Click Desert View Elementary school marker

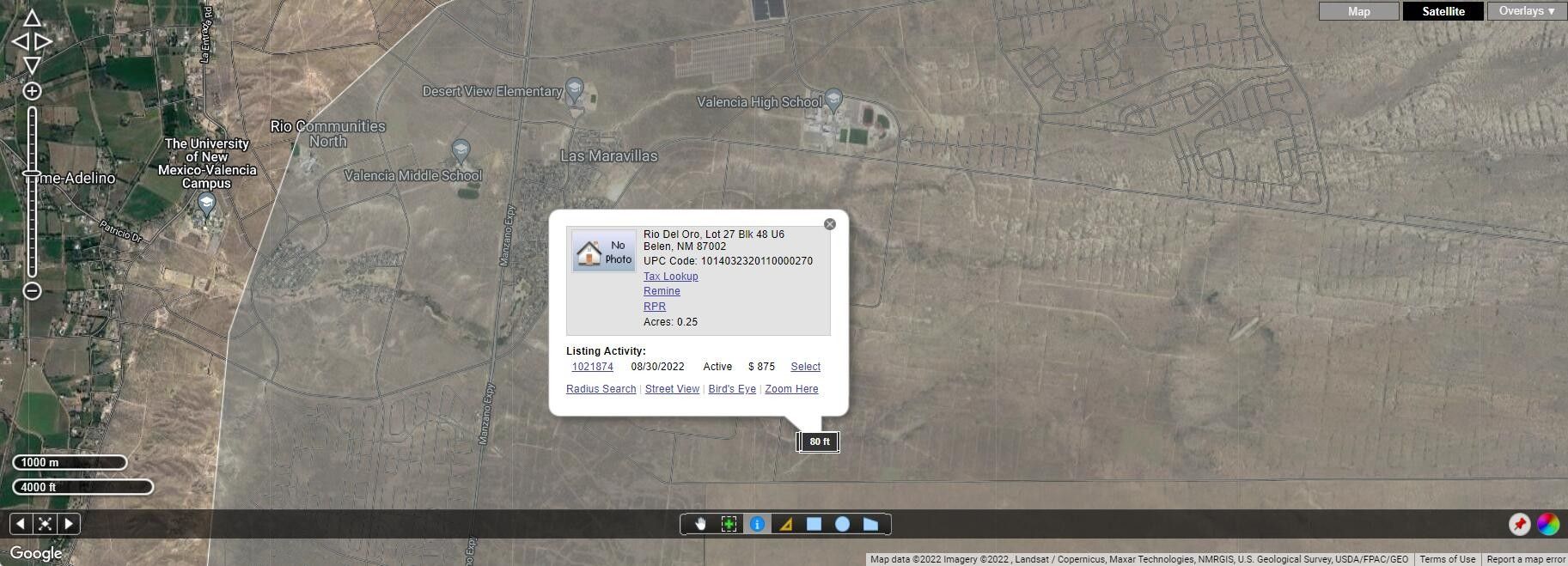click(x=574, y=91)
